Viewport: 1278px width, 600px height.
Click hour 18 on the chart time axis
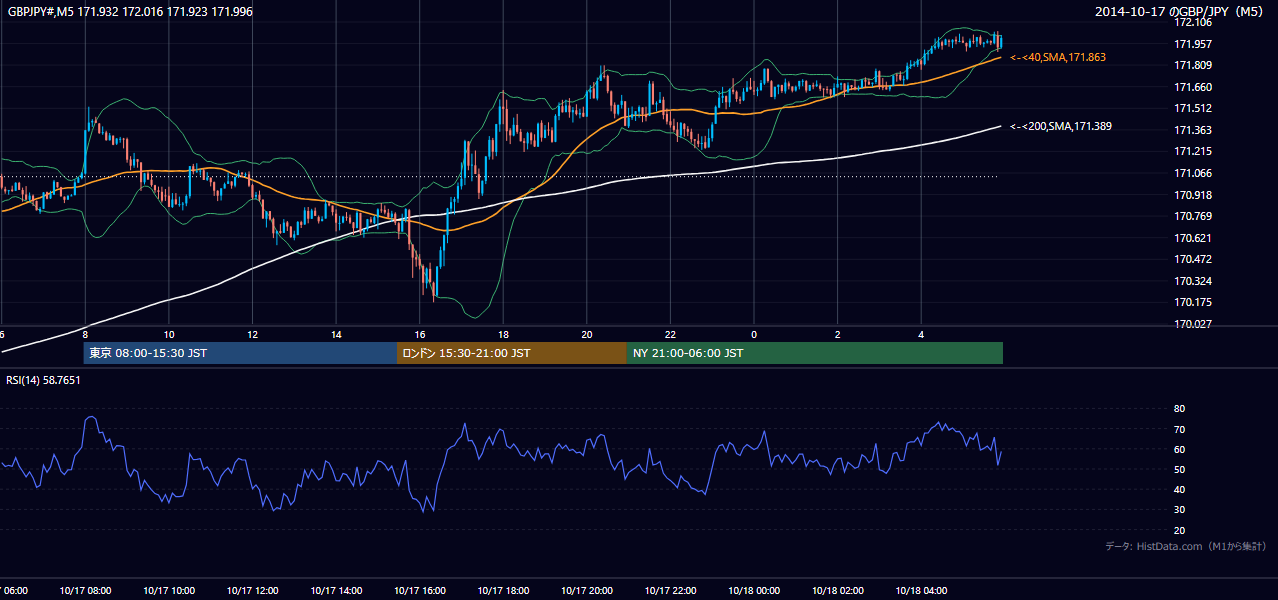tap(503, 334)
